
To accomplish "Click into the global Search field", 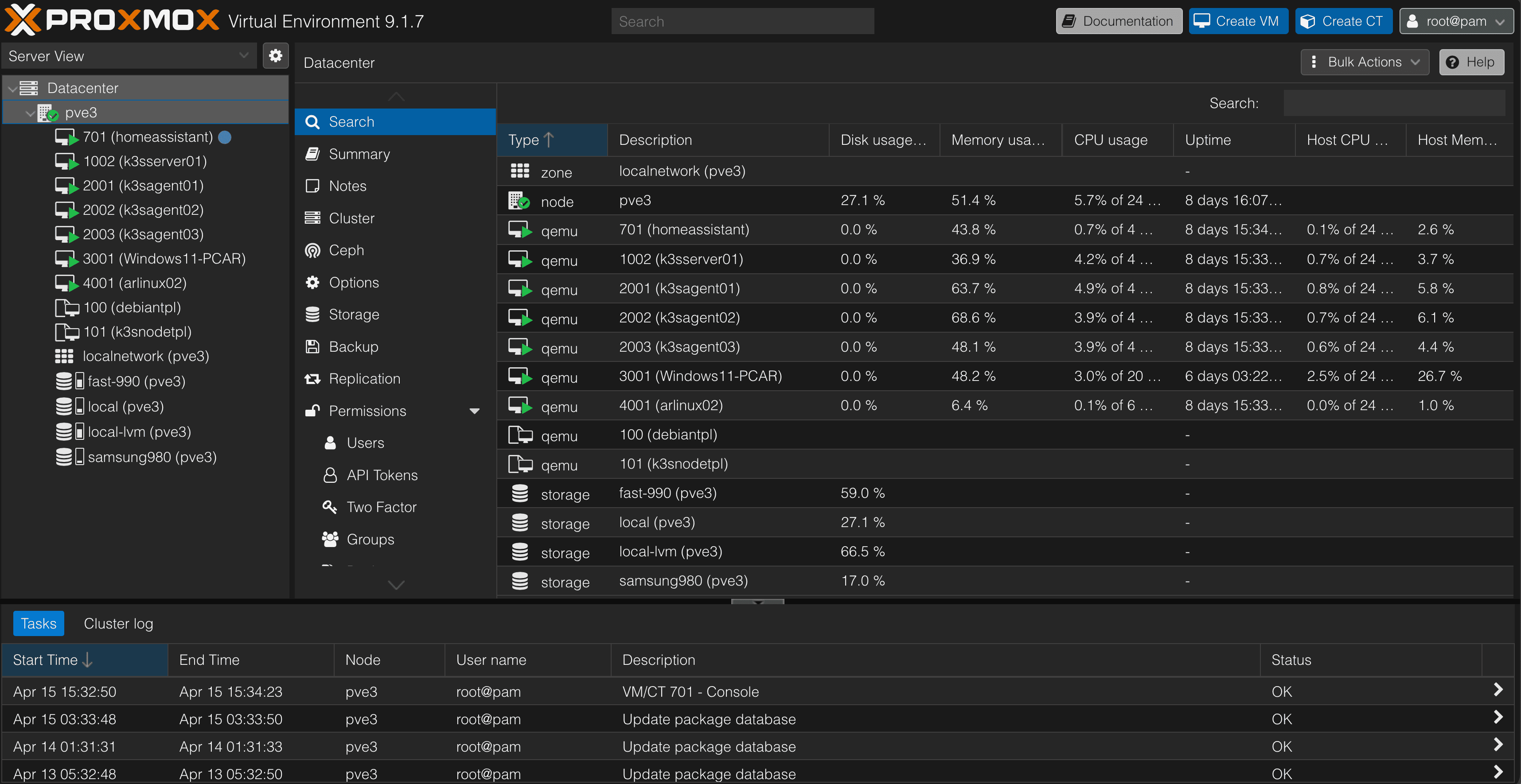I will coord(742,21).
